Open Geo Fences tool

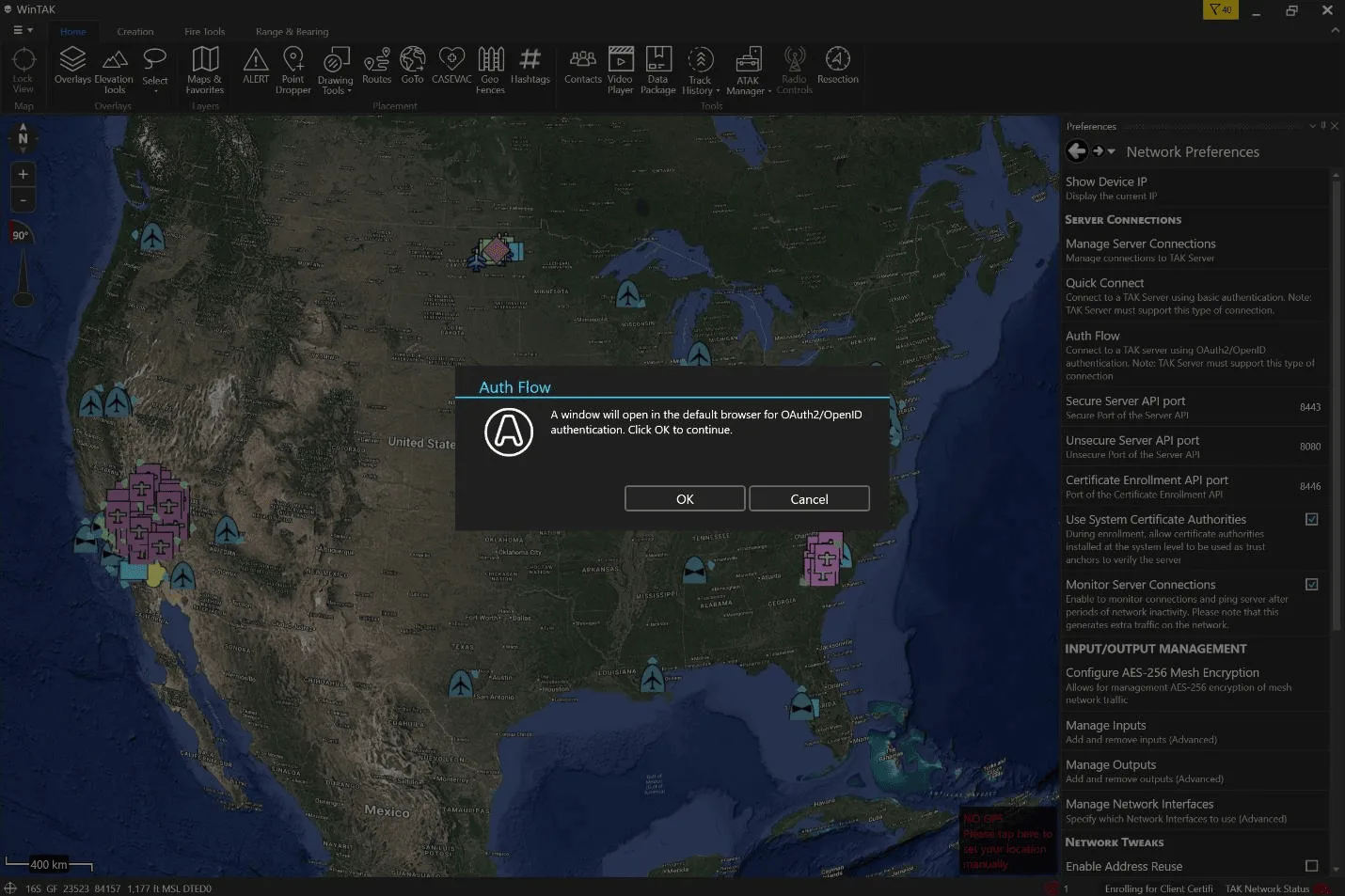pos(490,71)
